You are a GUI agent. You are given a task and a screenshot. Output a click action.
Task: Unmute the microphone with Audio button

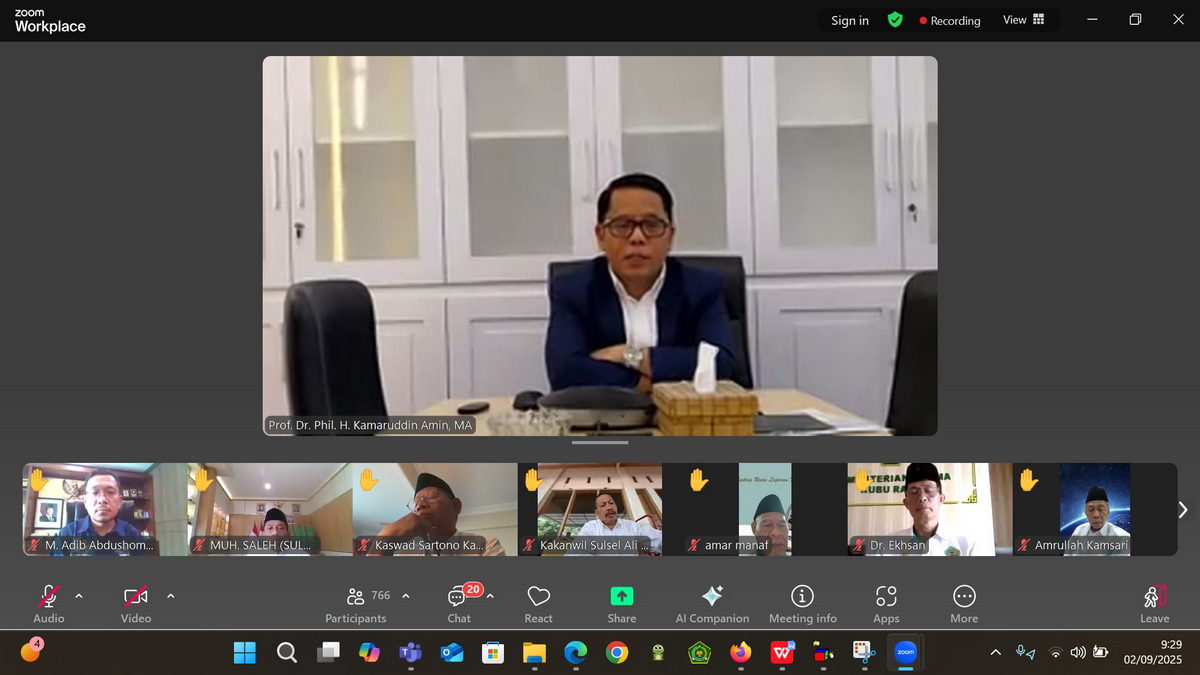48,604
